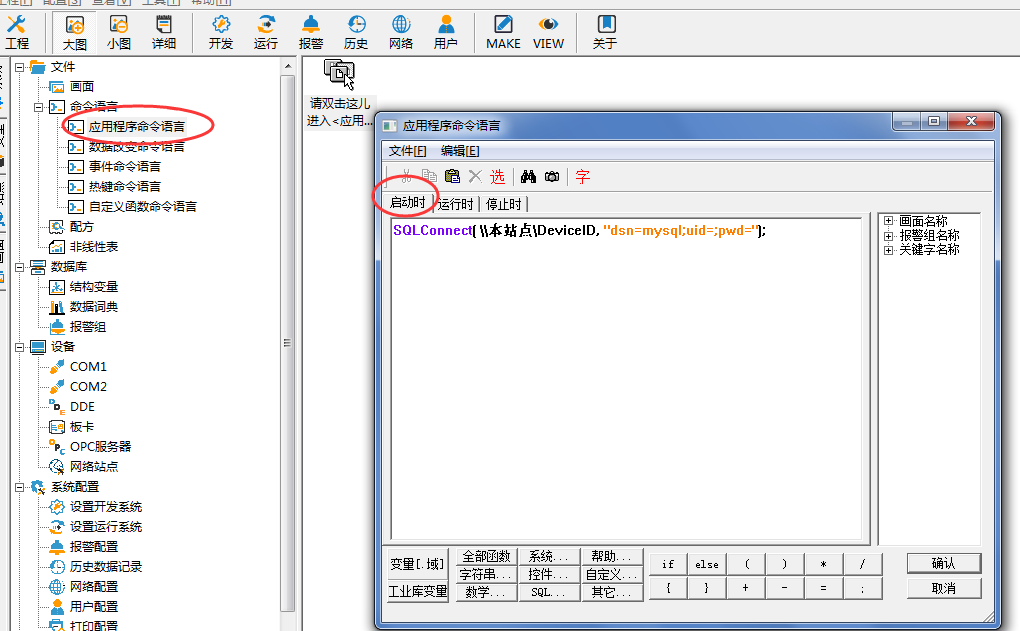The width and height of the screenshot is (1020, 631).
Task: Open 关于 about toolbar icon
Action: pos(605,33)
